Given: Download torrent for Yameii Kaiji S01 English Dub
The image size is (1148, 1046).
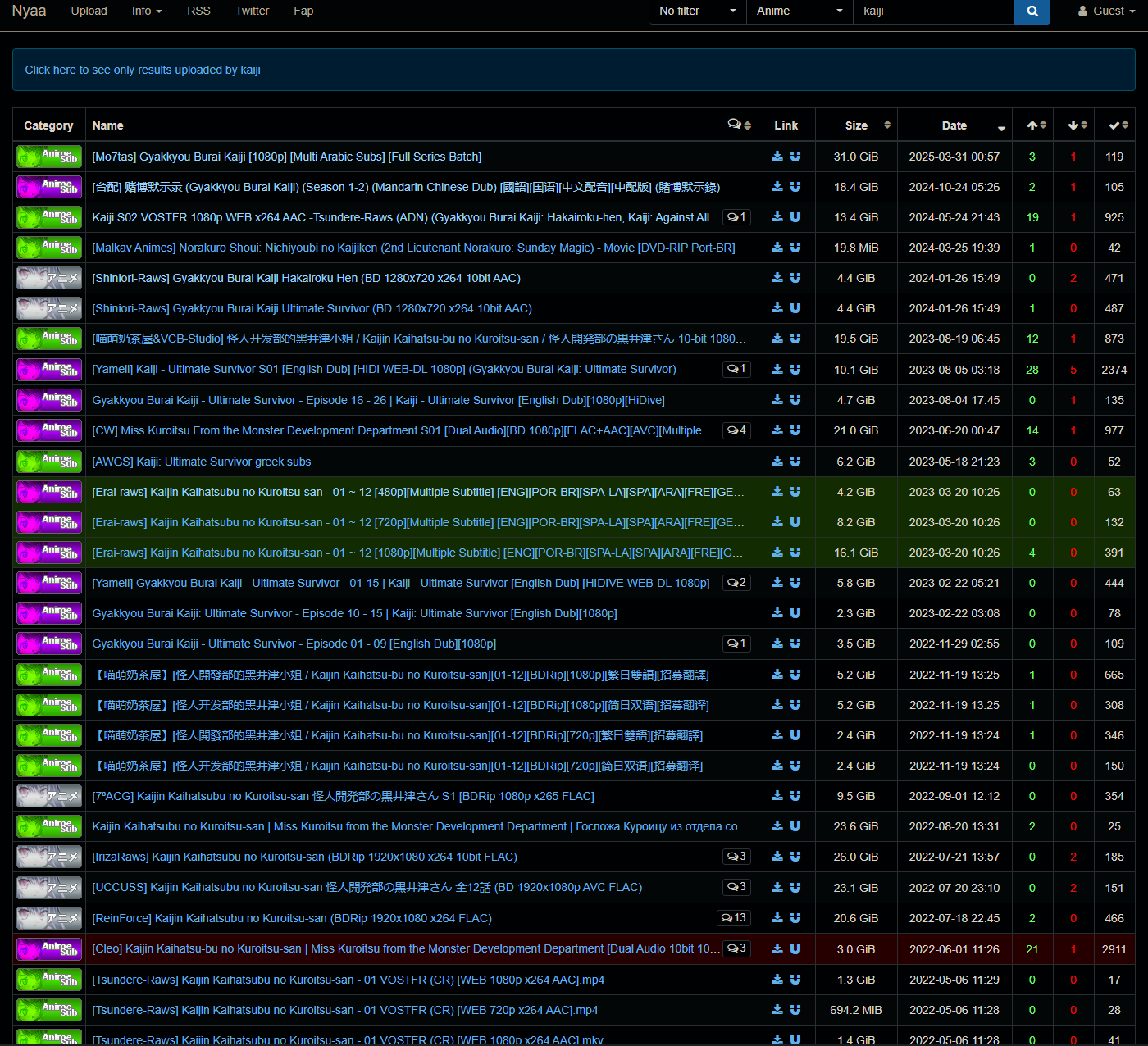Looking at the screenshot, I should tap(777, 370).
